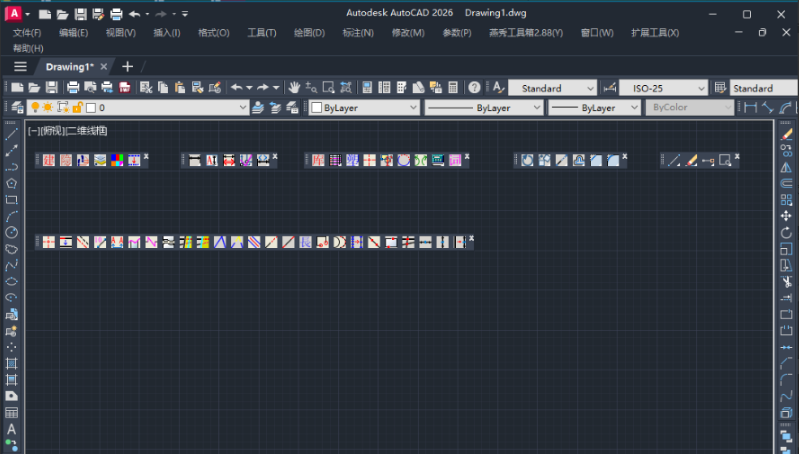
Task: Open Layer Properties Manager icon
Action: tap(17, 108)
